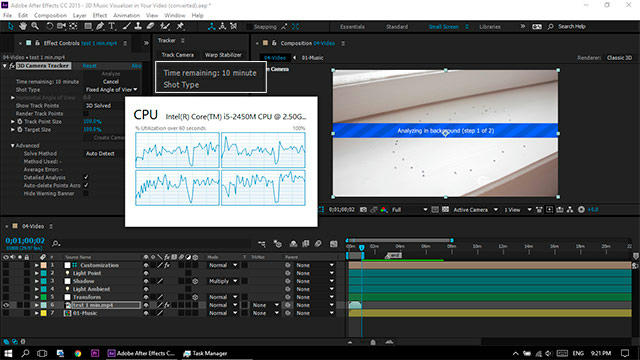Viewport: 640px width, 360px height.
Task: Toggle the Detailed Analysis checkbox
Action: (x=86, y=178)
